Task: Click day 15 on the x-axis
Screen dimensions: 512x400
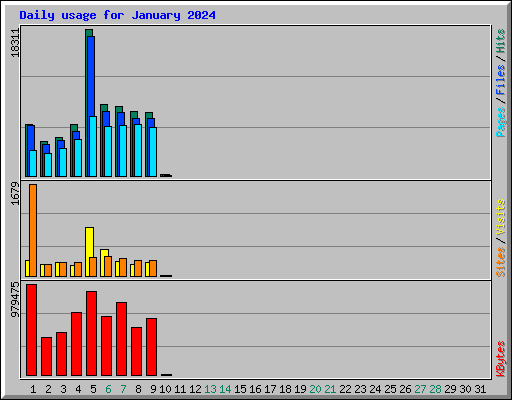Action: [x=240, y=389]
